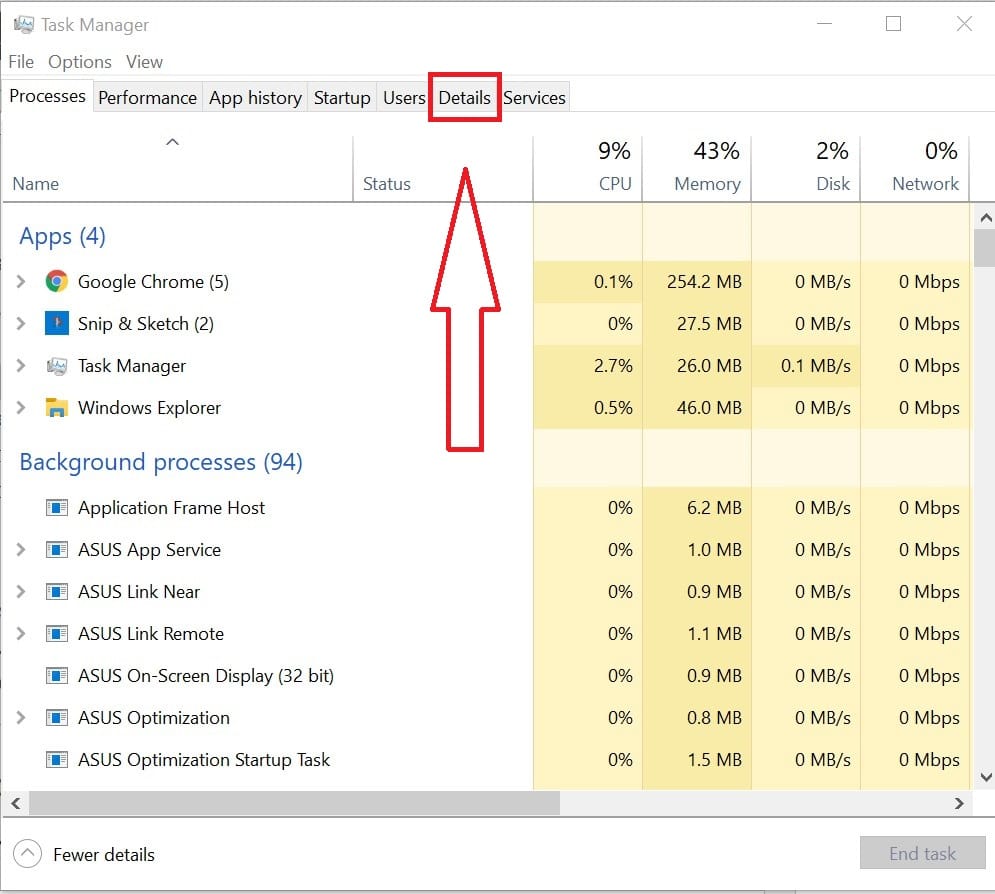Sort processes by Memory column
The height and width of the screenshot is (894, 995).
(697, 169)
